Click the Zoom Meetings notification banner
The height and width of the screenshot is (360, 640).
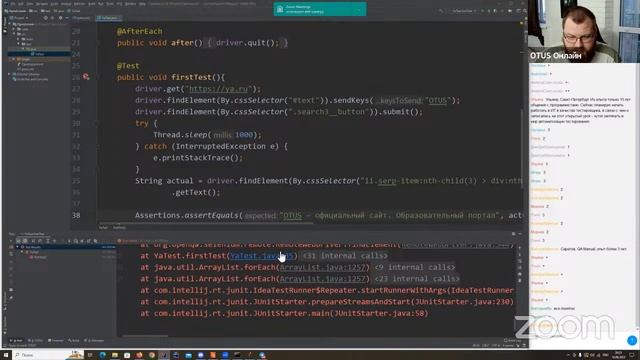pyautogui.click(x=320, y=9)
